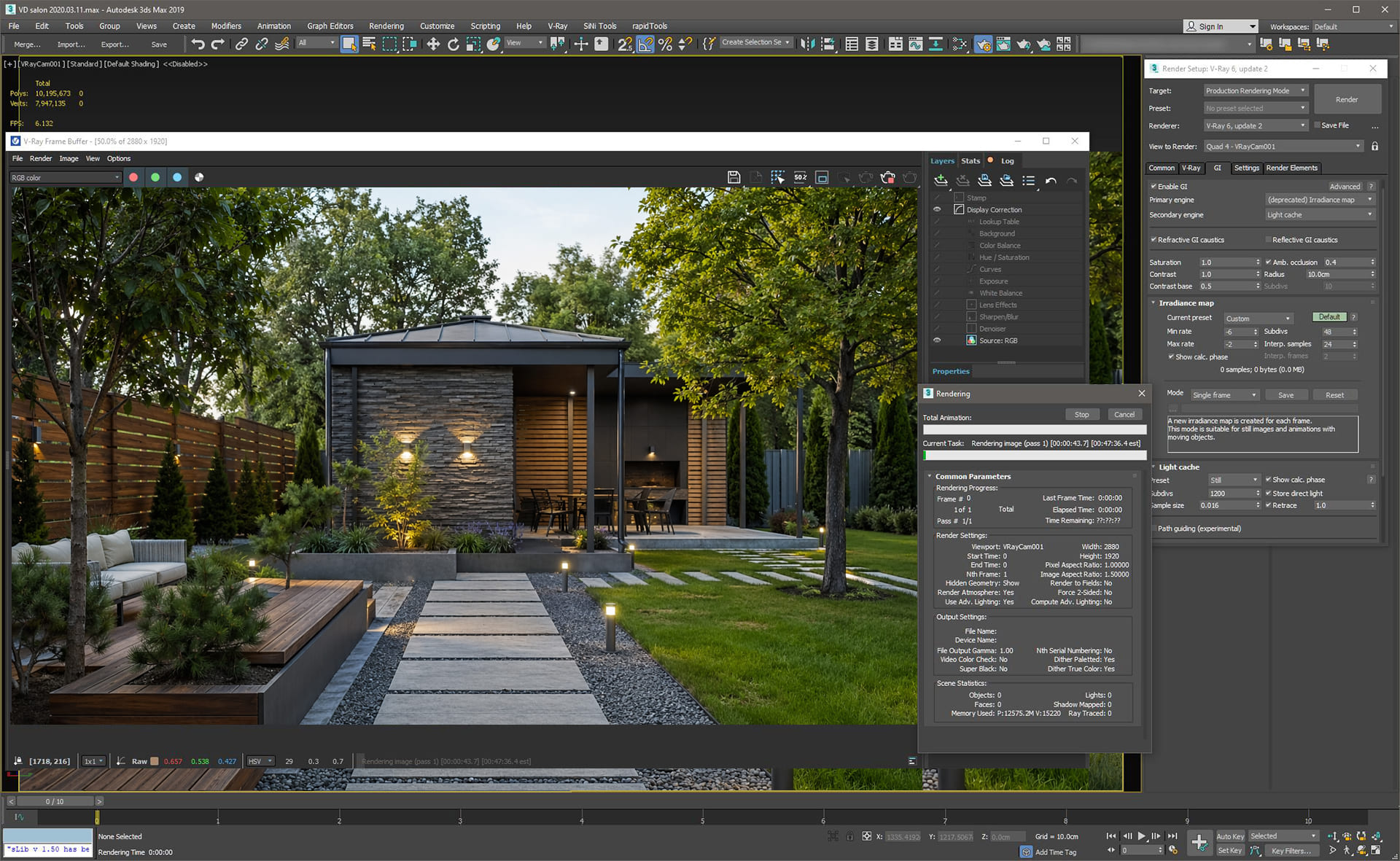Image resolution: width=1400 pixels, height=861 pixels.
Task: Switch frame buffer to alpha channel view
Action: 199,177
